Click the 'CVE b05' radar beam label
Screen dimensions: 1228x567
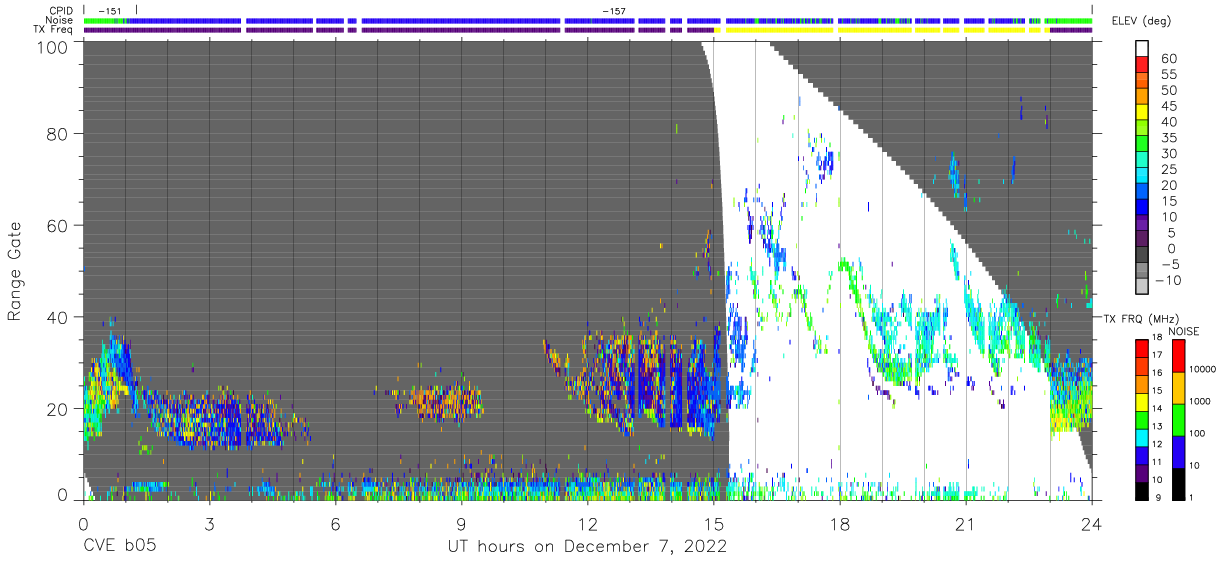click(x=118, y=547)
